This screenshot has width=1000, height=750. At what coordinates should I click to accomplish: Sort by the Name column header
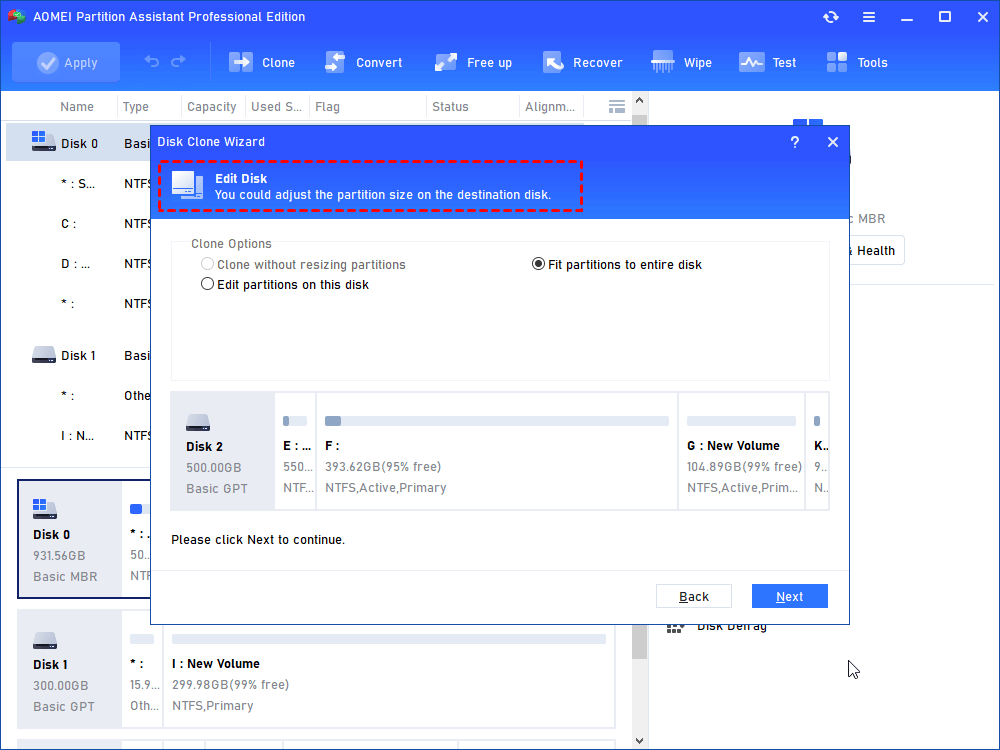coord(77,107)
